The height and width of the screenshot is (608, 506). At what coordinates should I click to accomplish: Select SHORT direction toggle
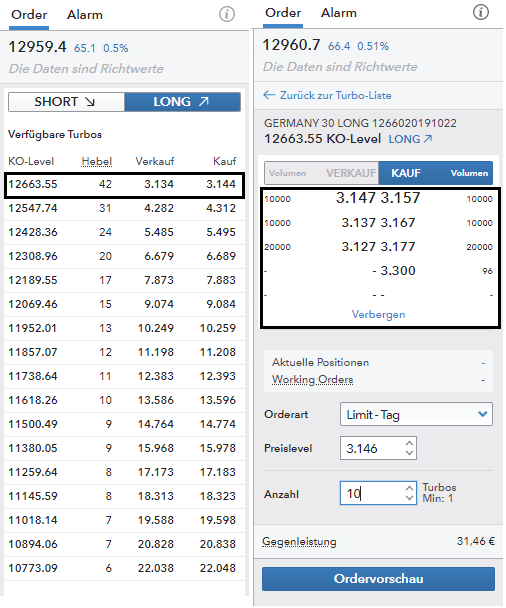pos(66,102)
